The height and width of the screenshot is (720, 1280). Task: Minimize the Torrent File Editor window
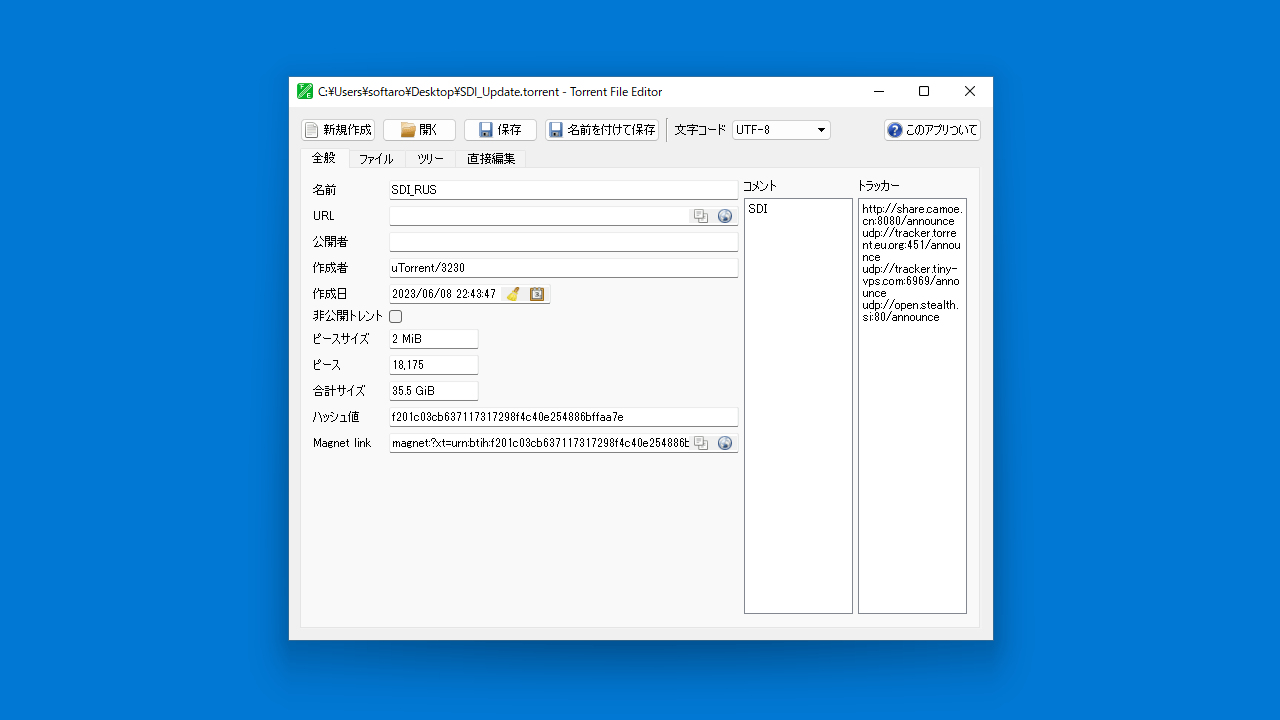point(879,91)
